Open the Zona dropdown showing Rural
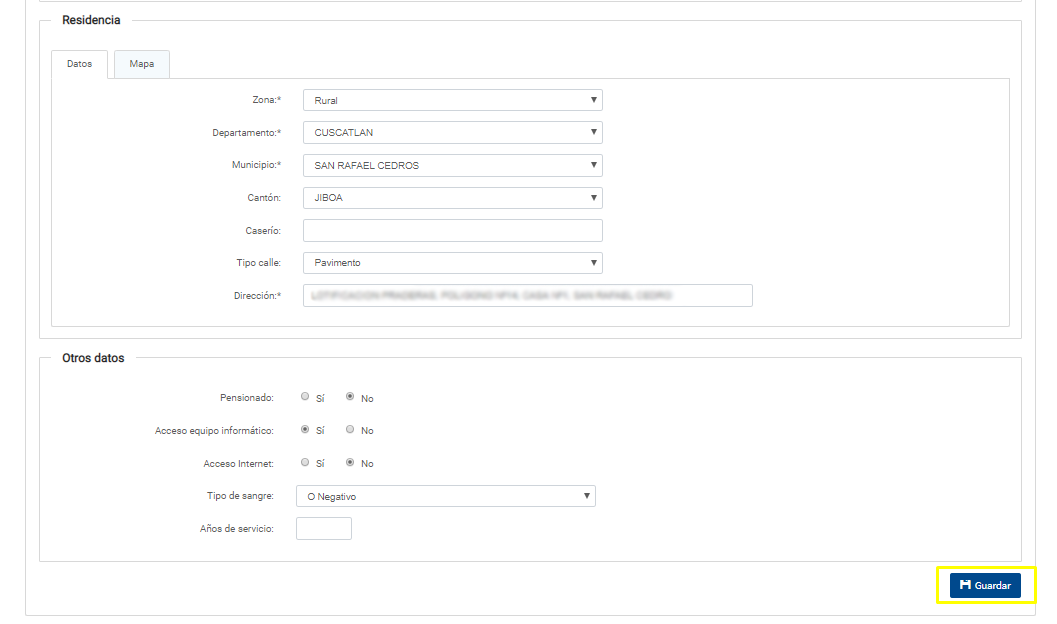Image resolution: width=1057 pixels, height=624 pixels. 452,100
